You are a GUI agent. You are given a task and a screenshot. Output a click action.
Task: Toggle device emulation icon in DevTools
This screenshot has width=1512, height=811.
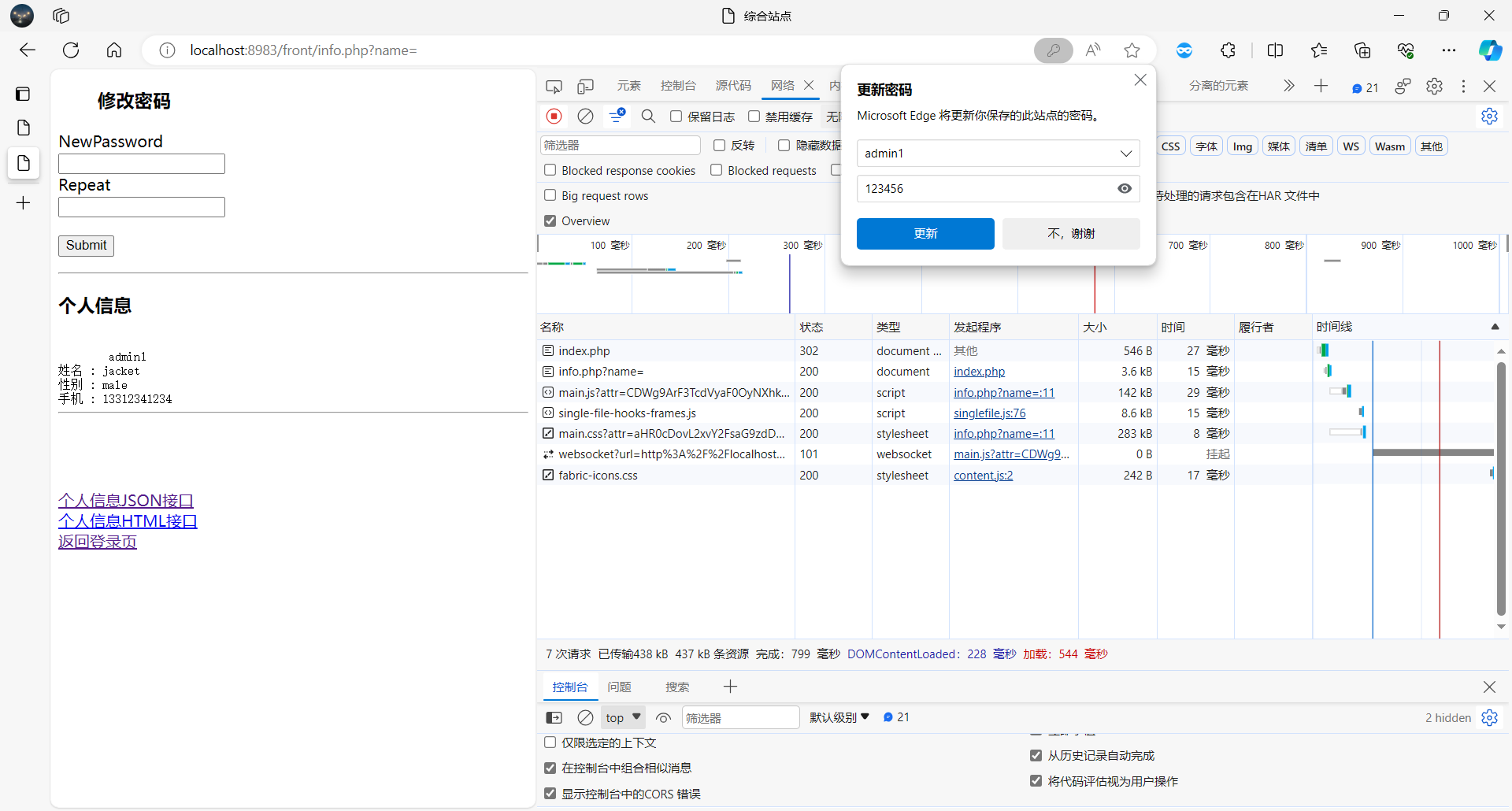pyautogui.click(x=585, y=86)
